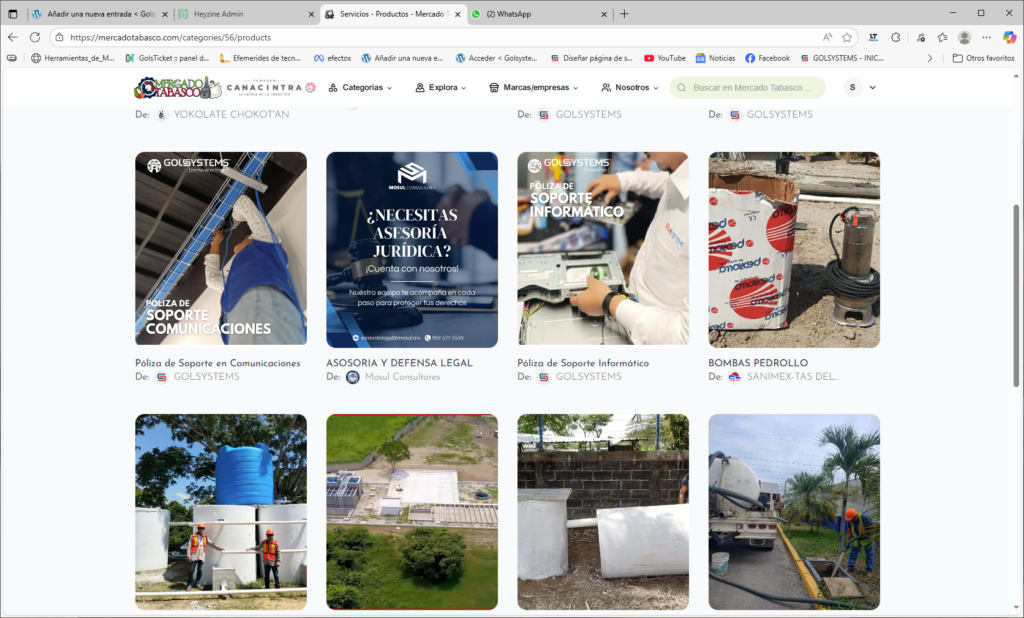Open the Copilot sidebar icon
Viewport: 1024px width, 618px height.
coord(1009,37)
